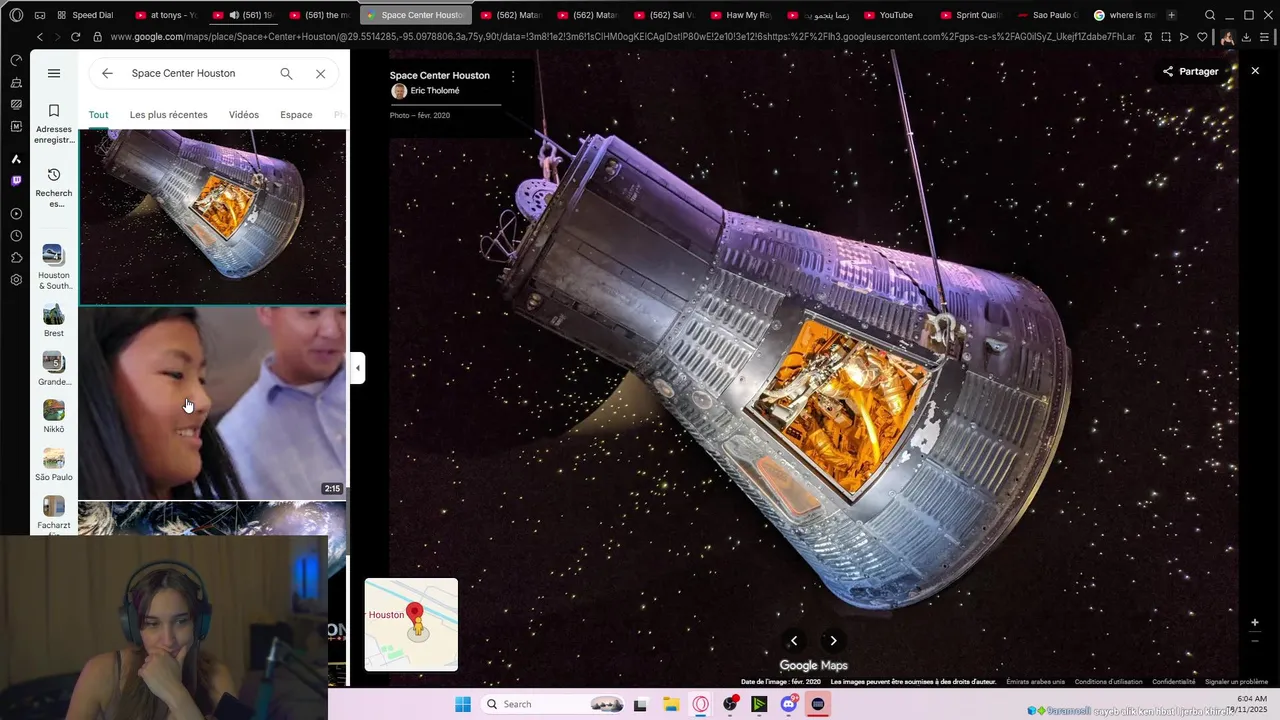
Task: Close the photo viewer with X
Action: coord(1255,71)
